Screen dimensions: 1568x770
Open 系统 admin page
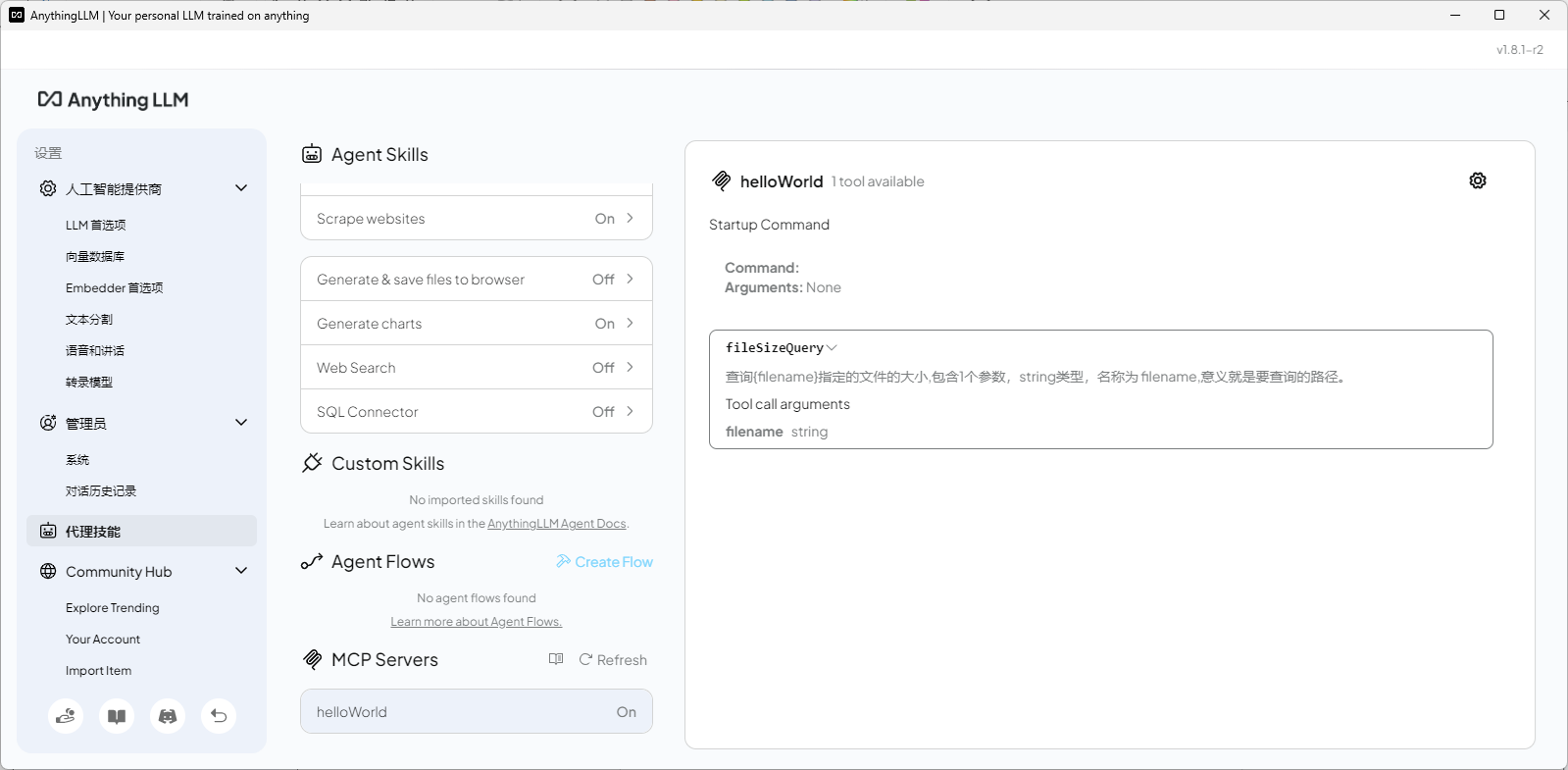coord(77,460)
